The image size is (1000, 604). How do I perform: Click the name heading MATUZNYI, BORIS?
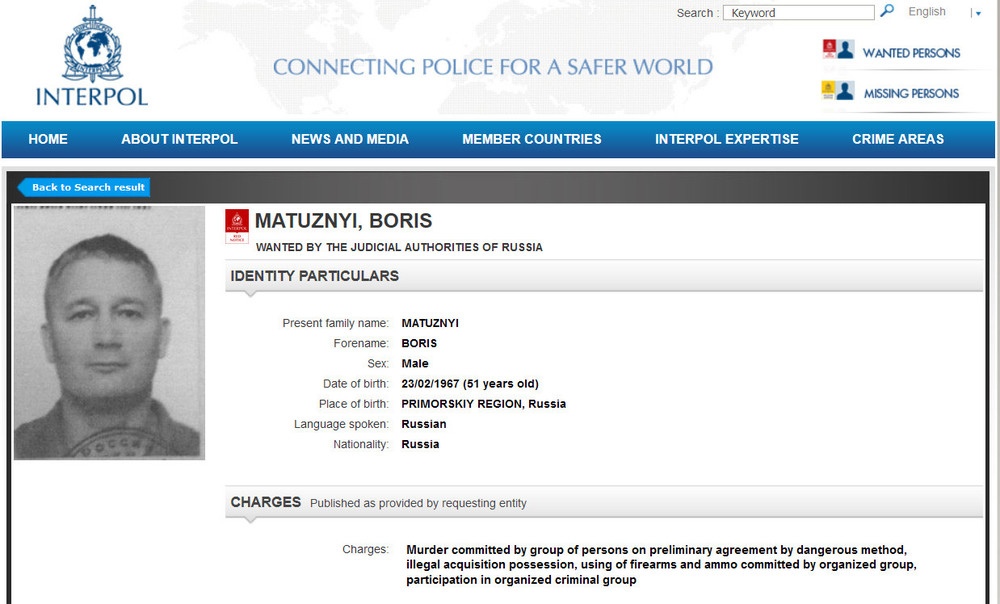pyautogui.click(x=343, y=221)
